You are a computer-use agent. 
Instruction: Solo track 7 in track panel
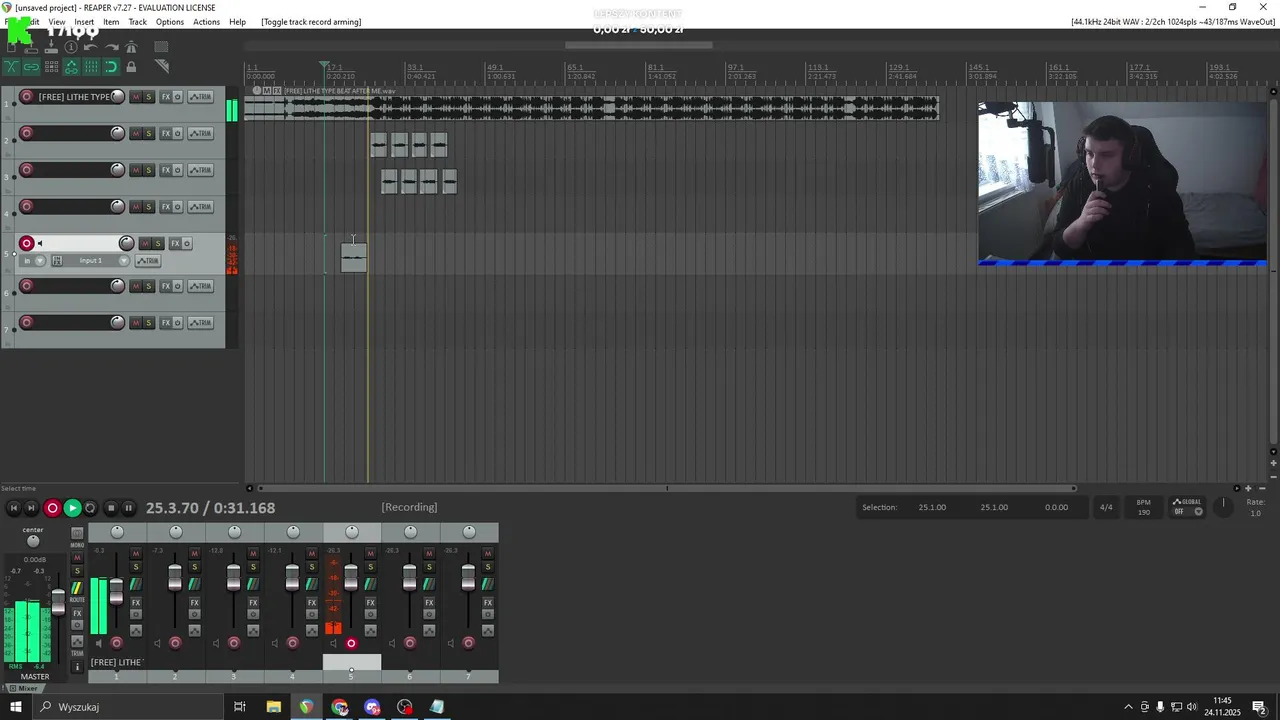coord(149,322)
